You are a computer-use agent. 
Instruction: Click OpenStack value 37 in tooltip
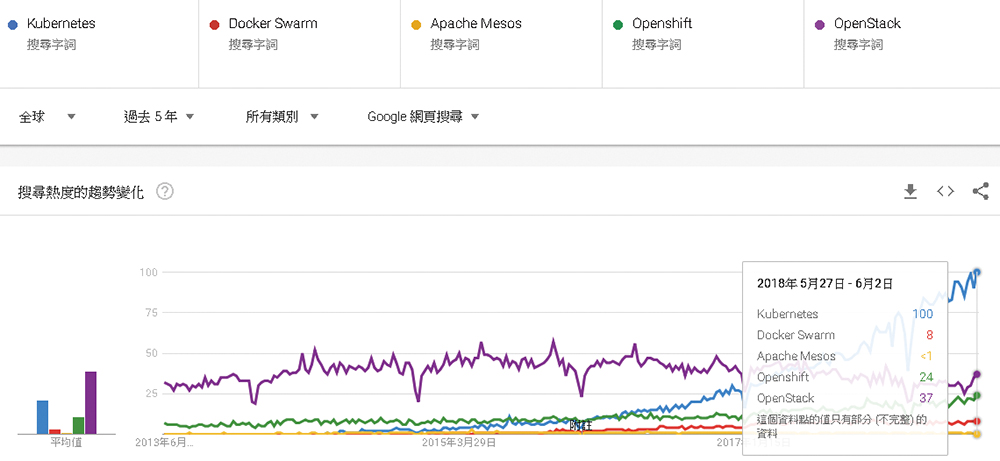tap(927, 398)
